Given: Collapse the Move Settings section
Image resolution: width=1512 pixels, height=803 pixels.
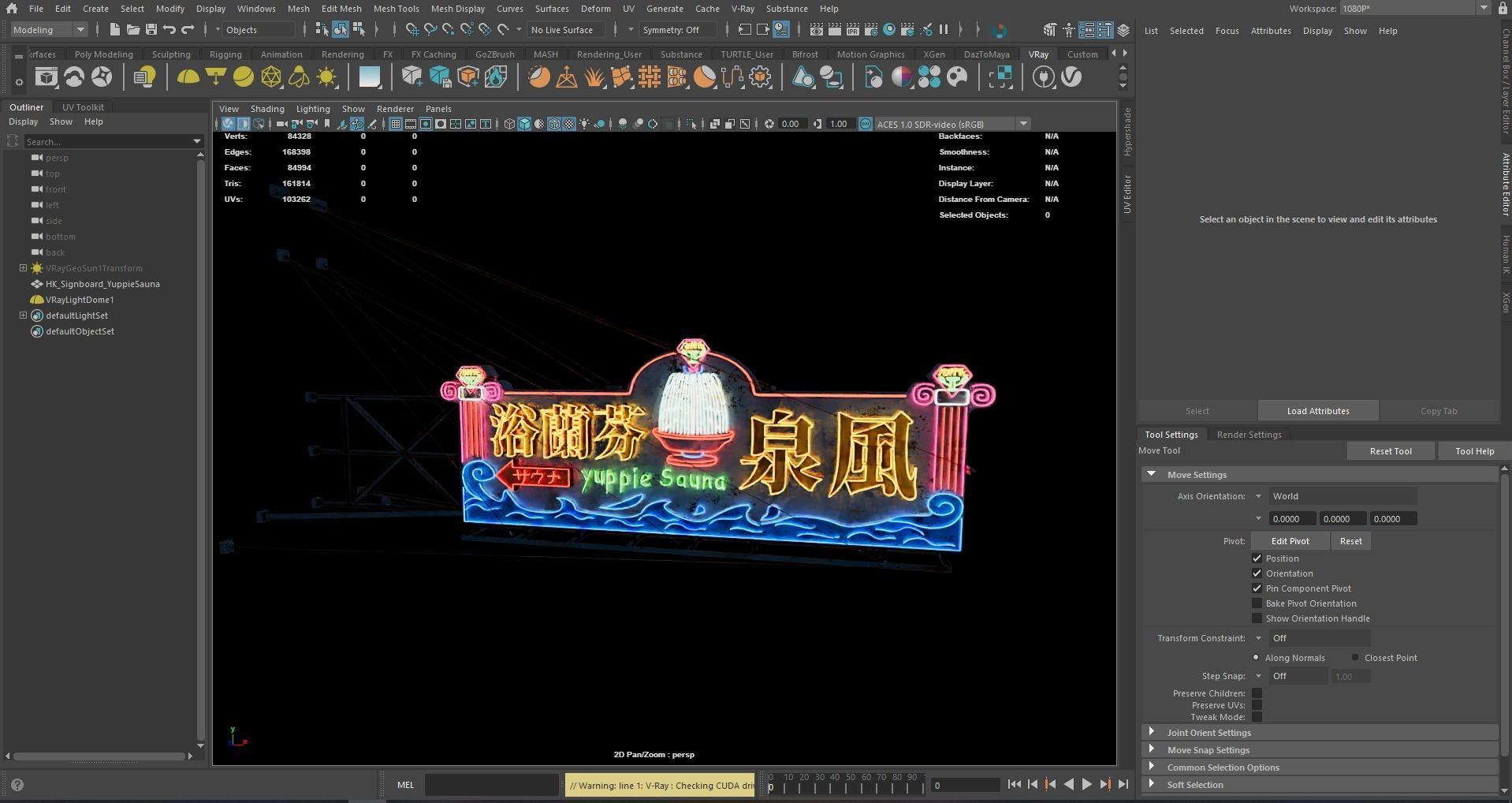Looking at the screenshot, I should coord(1152,475).
